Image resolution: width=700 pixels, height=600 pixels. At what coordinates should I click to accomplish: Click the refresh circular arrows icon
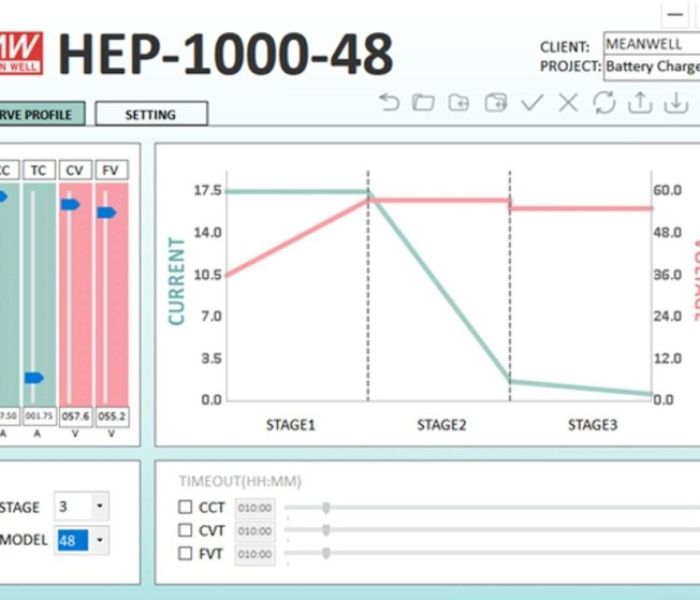tap(603, 102)
